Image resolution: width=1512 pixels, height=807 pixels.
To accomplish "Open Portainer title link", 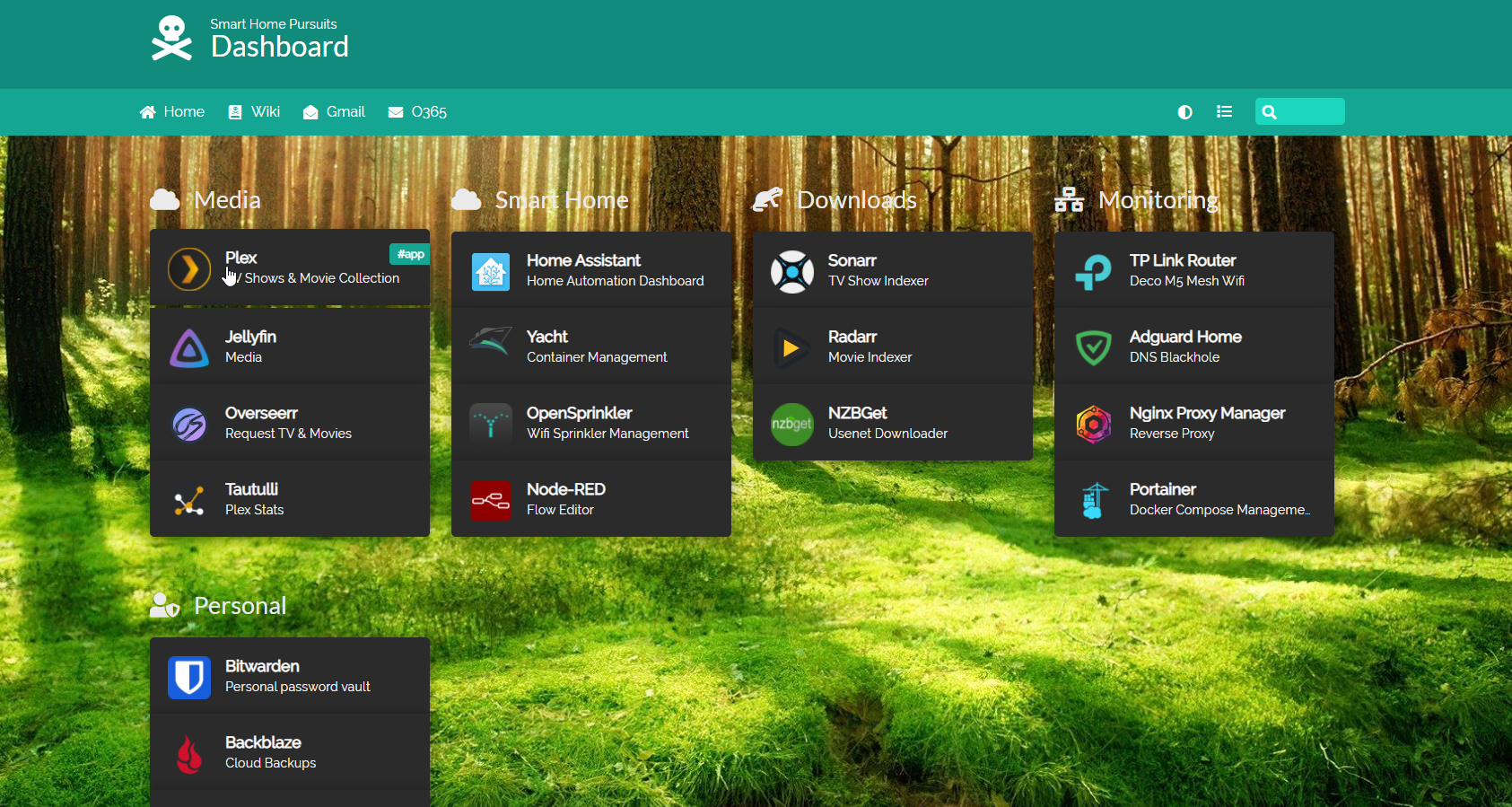I will pos(1163,489).
